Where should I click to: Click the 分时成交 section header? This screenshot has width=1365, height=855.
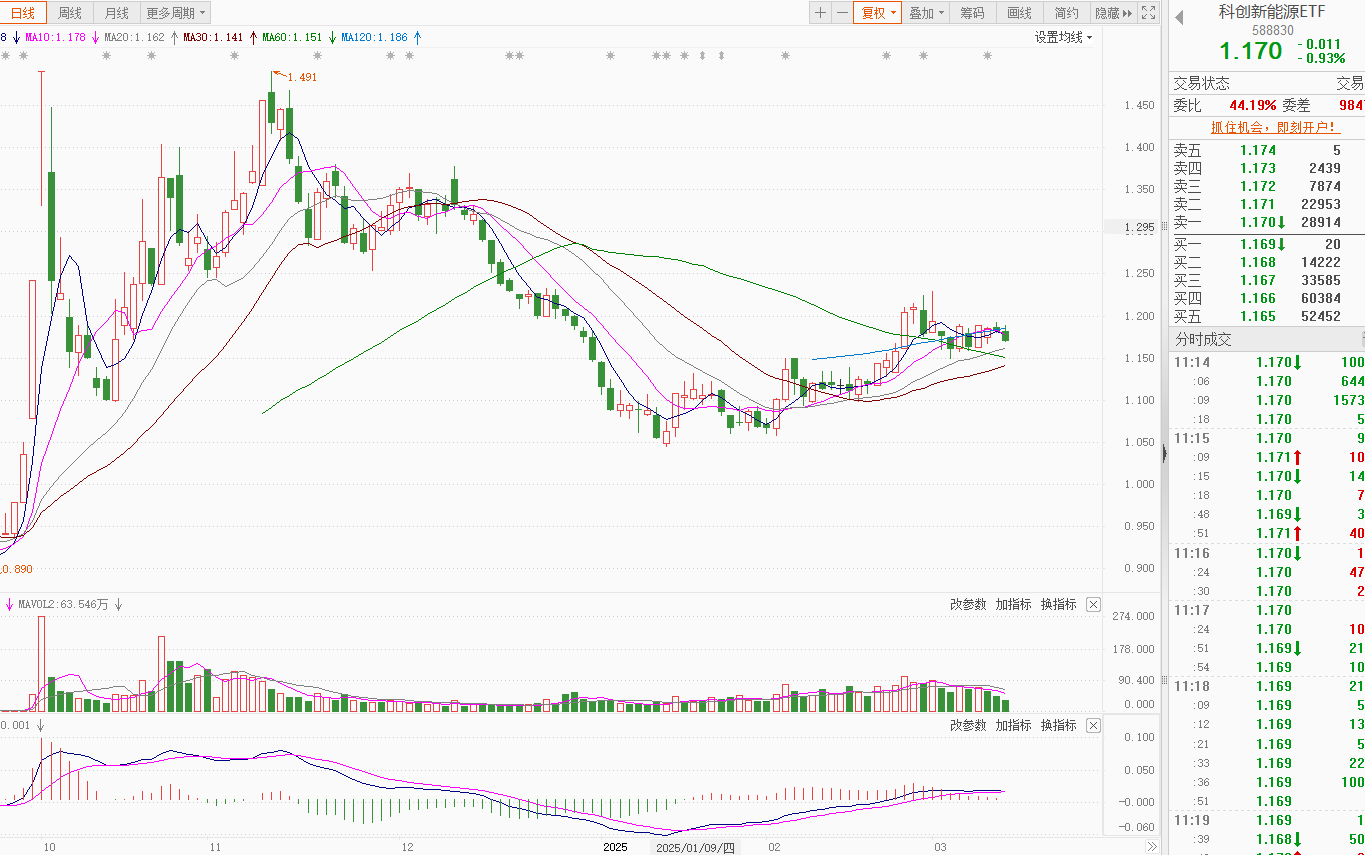1201,340
